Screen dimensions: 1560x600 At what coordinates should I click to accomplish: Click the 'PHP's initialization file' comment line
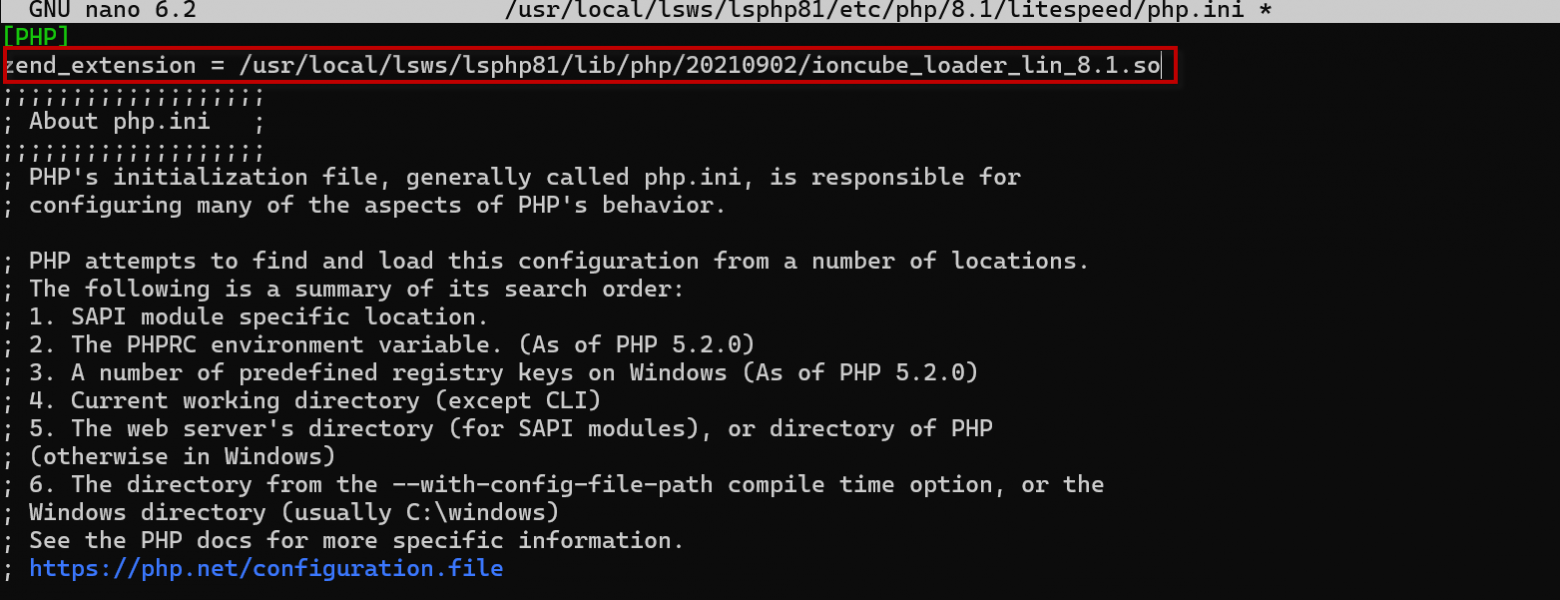(x=511, y=178)
